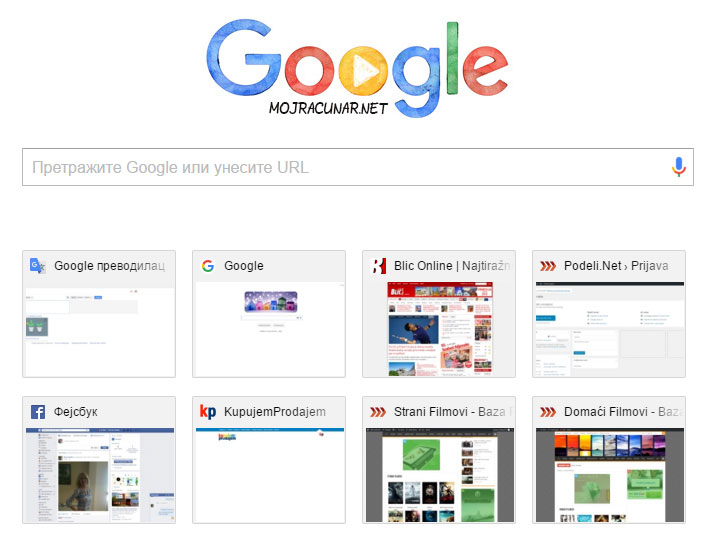Click the Google Translate page thumbnail
Viewport: 712px width, 544px height.
point(99,329)
